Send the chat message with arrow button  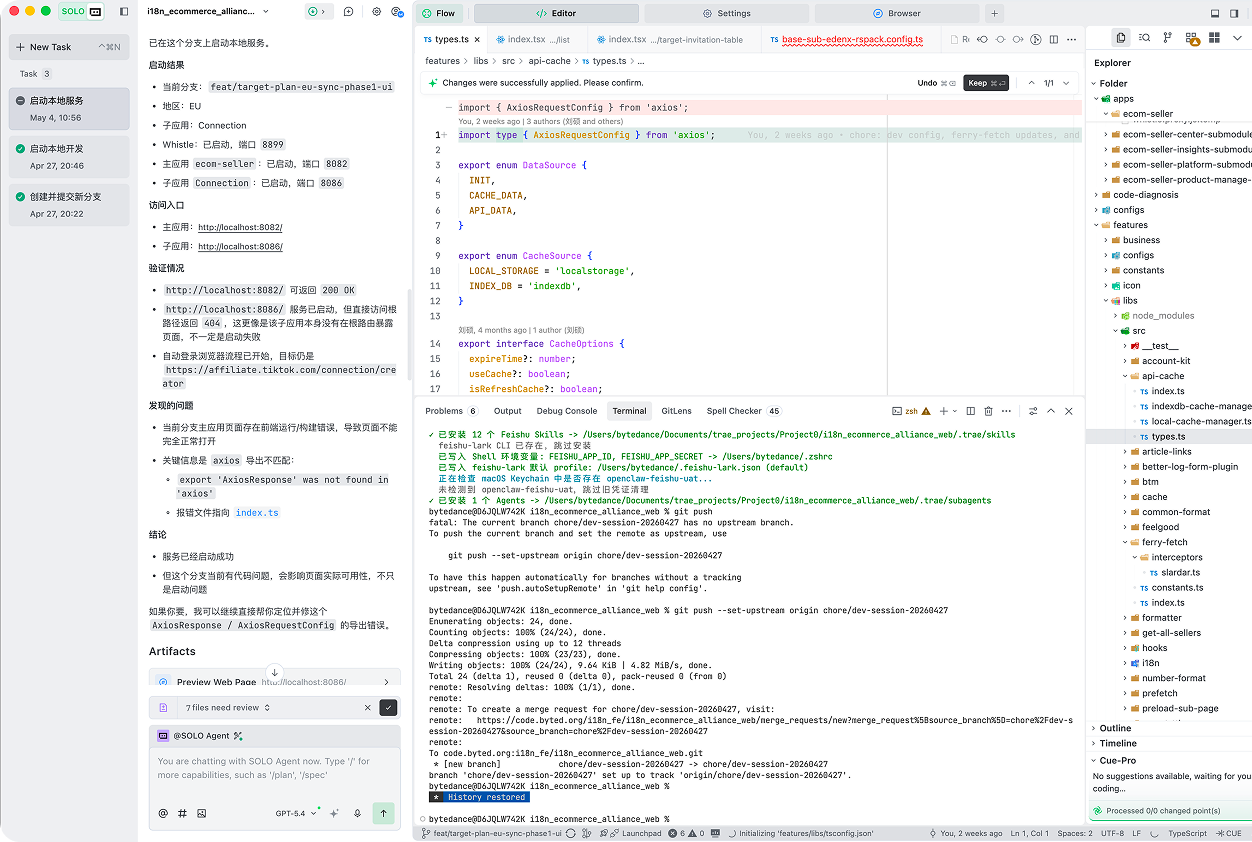[383, 814]
